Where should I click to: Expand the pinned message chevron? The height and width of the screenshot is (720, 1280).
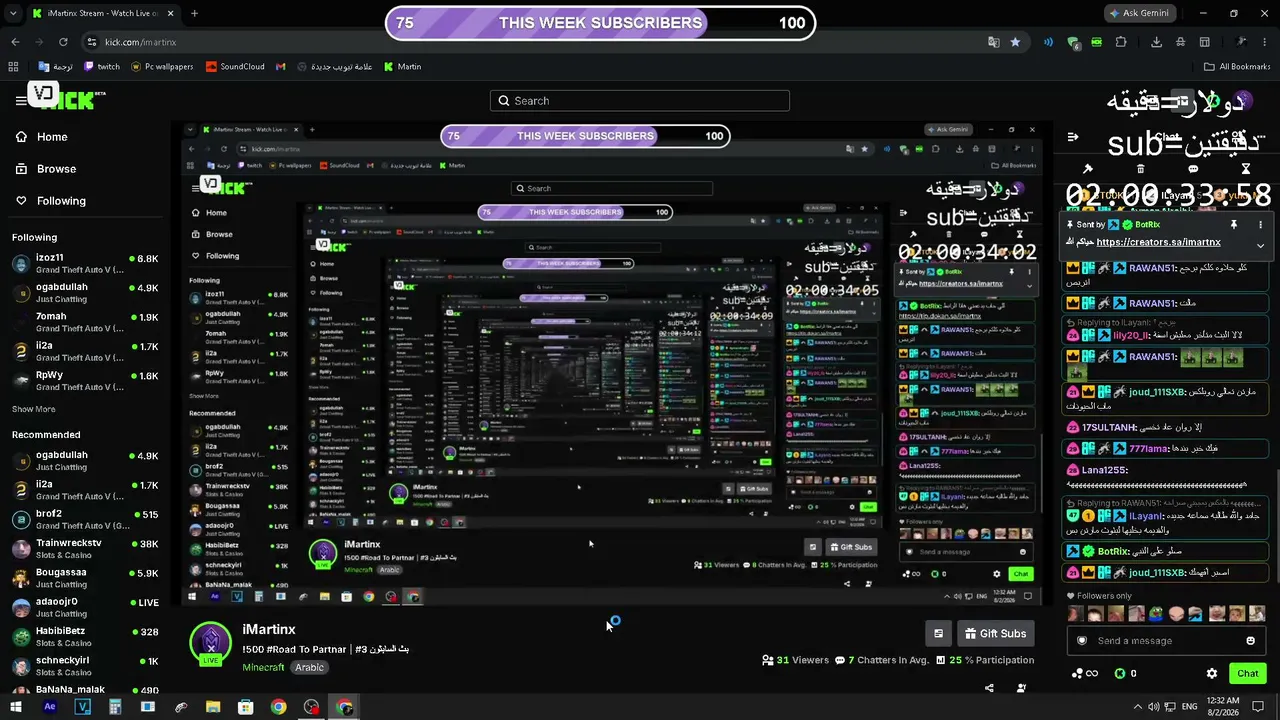[1260, 245]
